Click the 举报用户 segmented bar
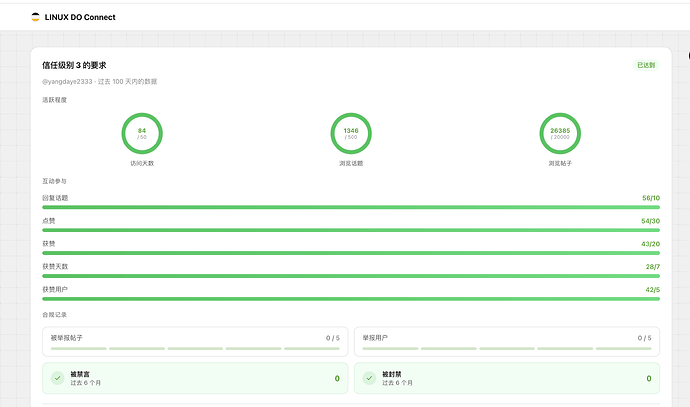The image size is (690, 407). [507, 348]
